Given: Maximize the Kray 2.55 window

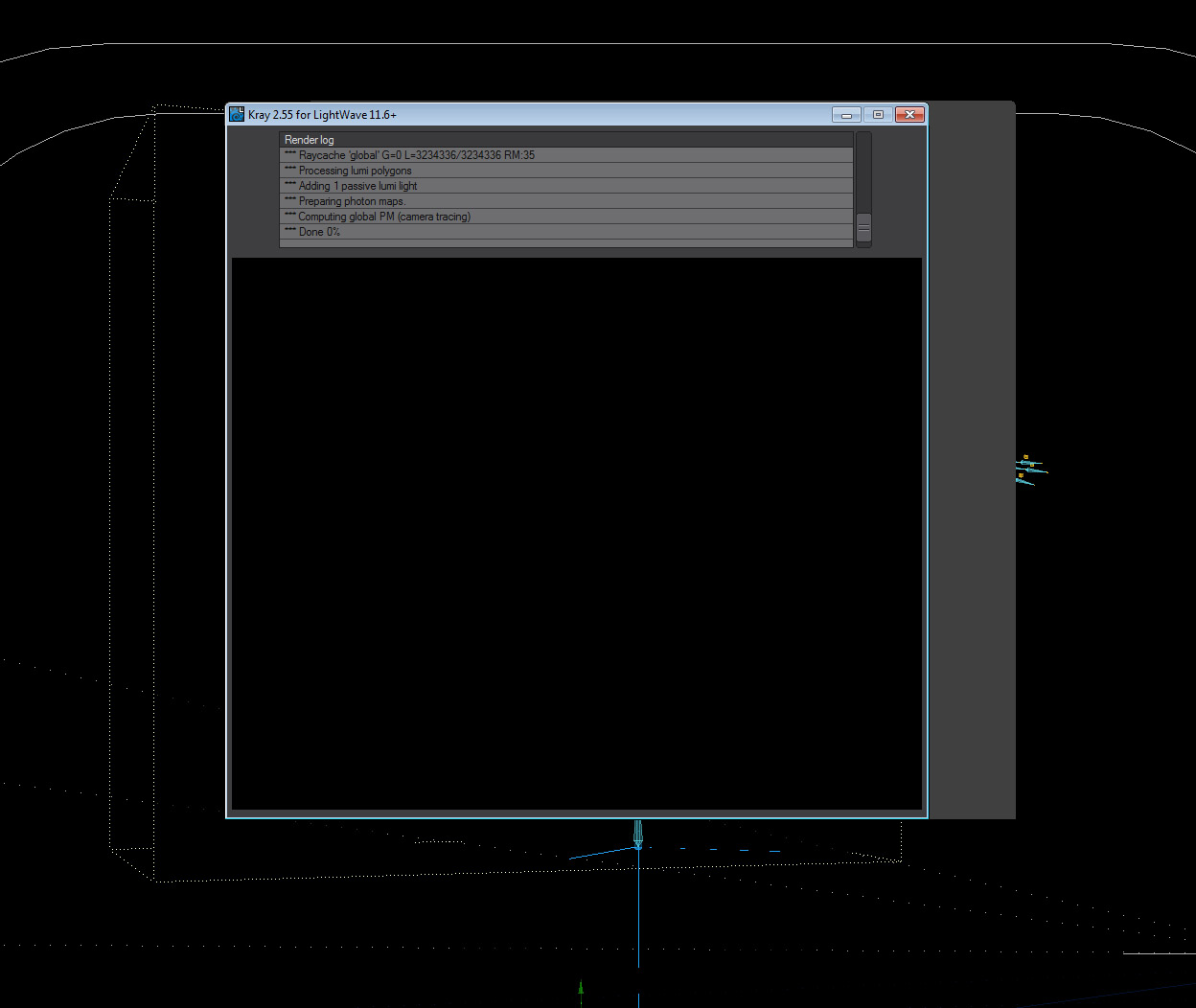Looking at the screenshot, I should pos(878,115).
